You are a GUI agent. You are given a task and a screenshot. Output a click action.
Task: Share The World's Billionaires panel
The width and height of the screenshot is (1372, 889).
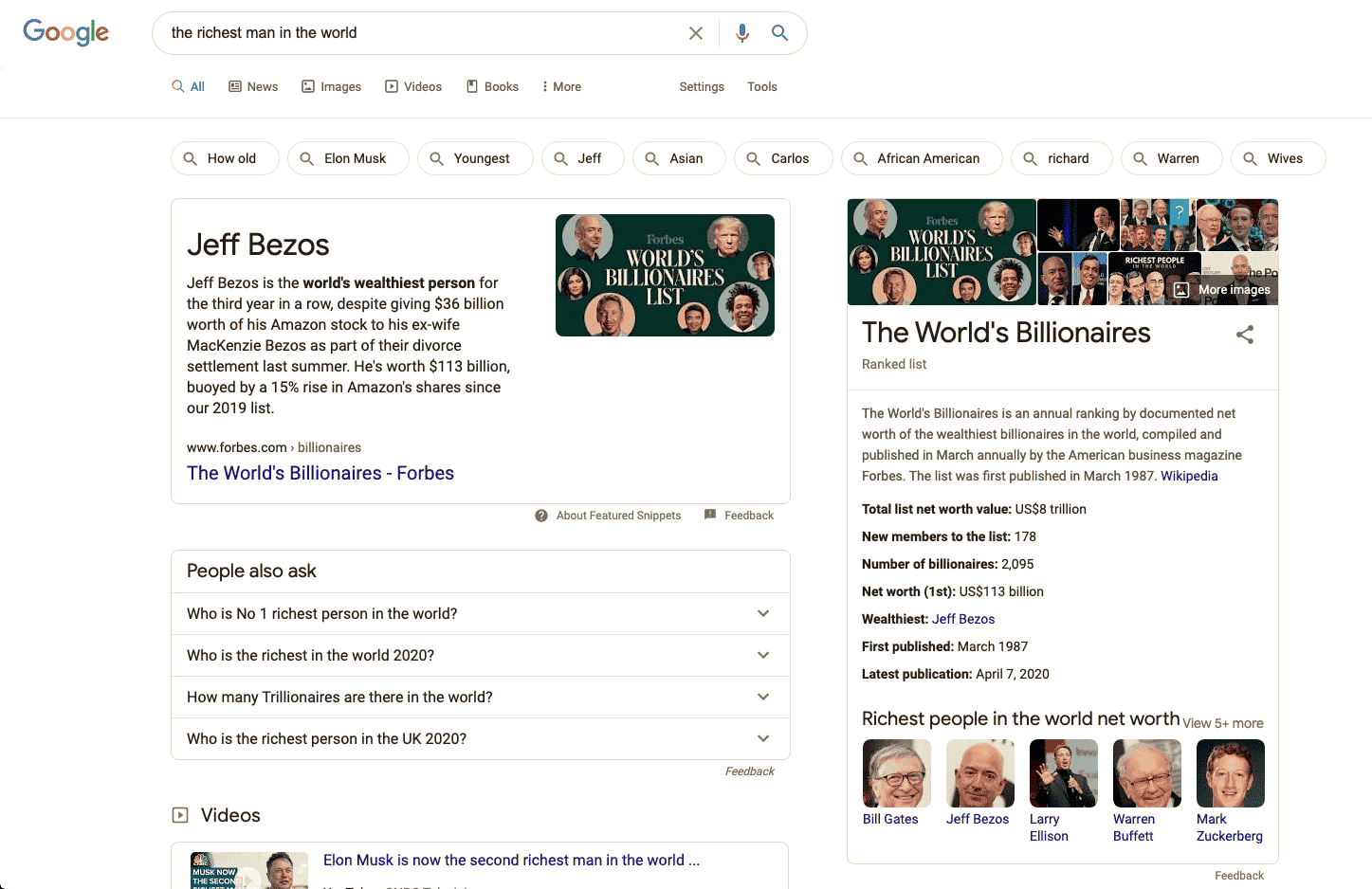click(1244, 335)
